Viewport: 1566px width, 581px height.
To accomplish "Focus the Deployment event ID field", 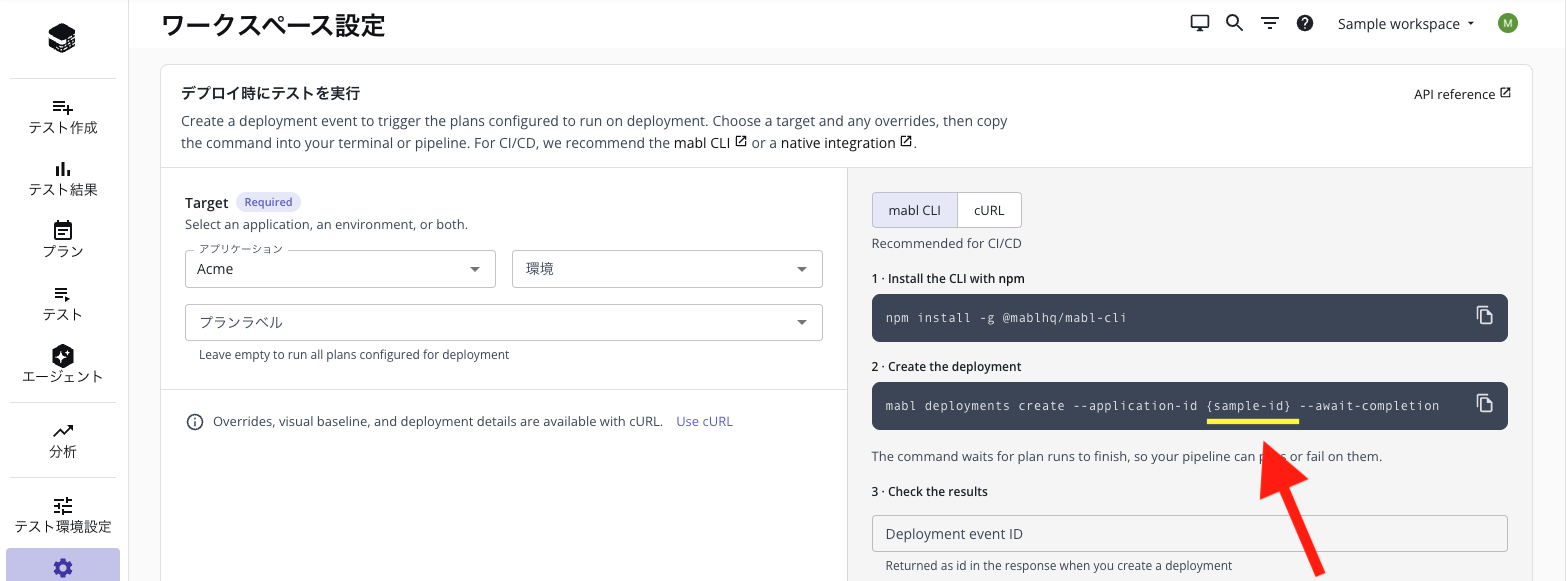I will coord(1189,534).
